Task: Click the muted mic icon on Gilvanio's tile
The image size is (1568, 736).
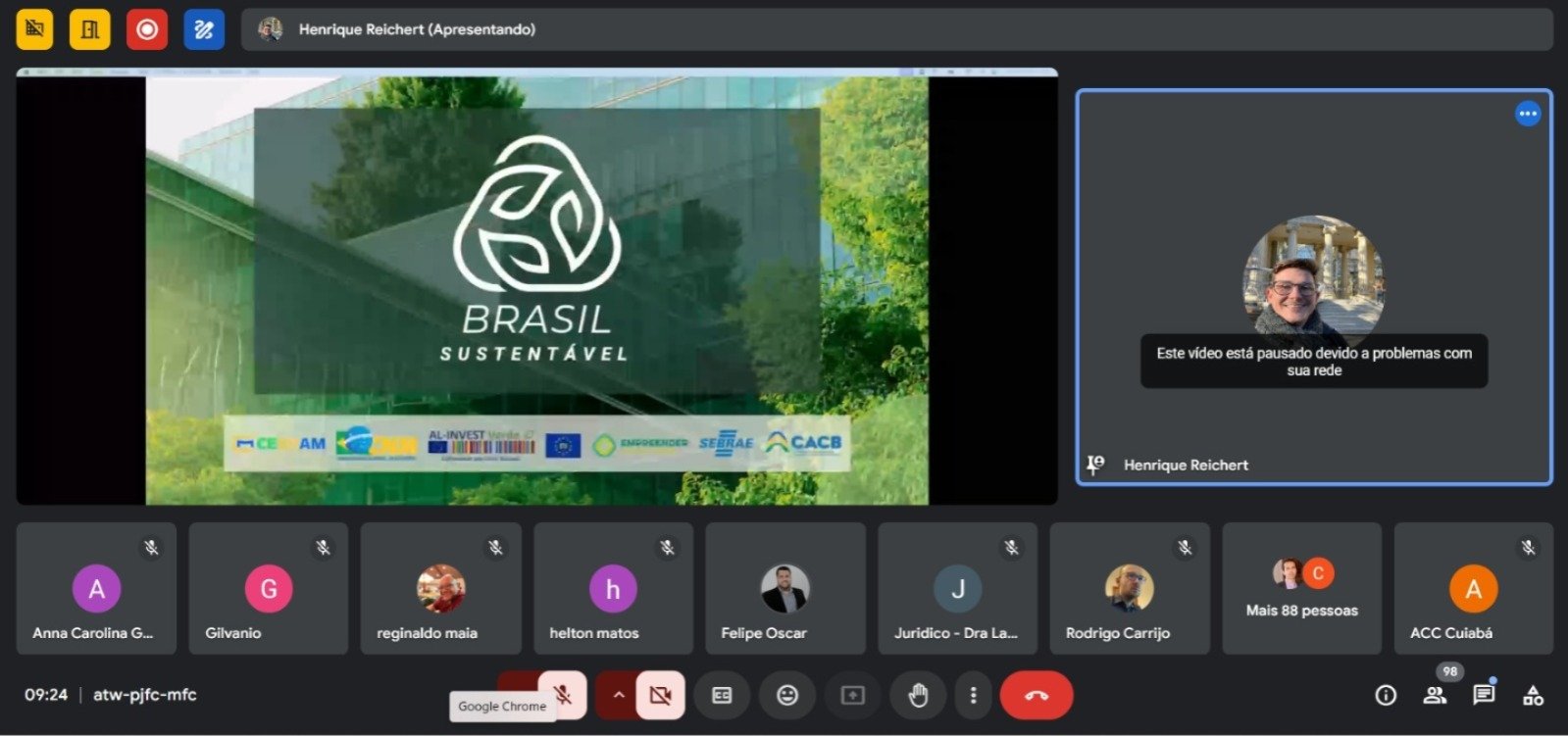Action: tap(323, 548)
